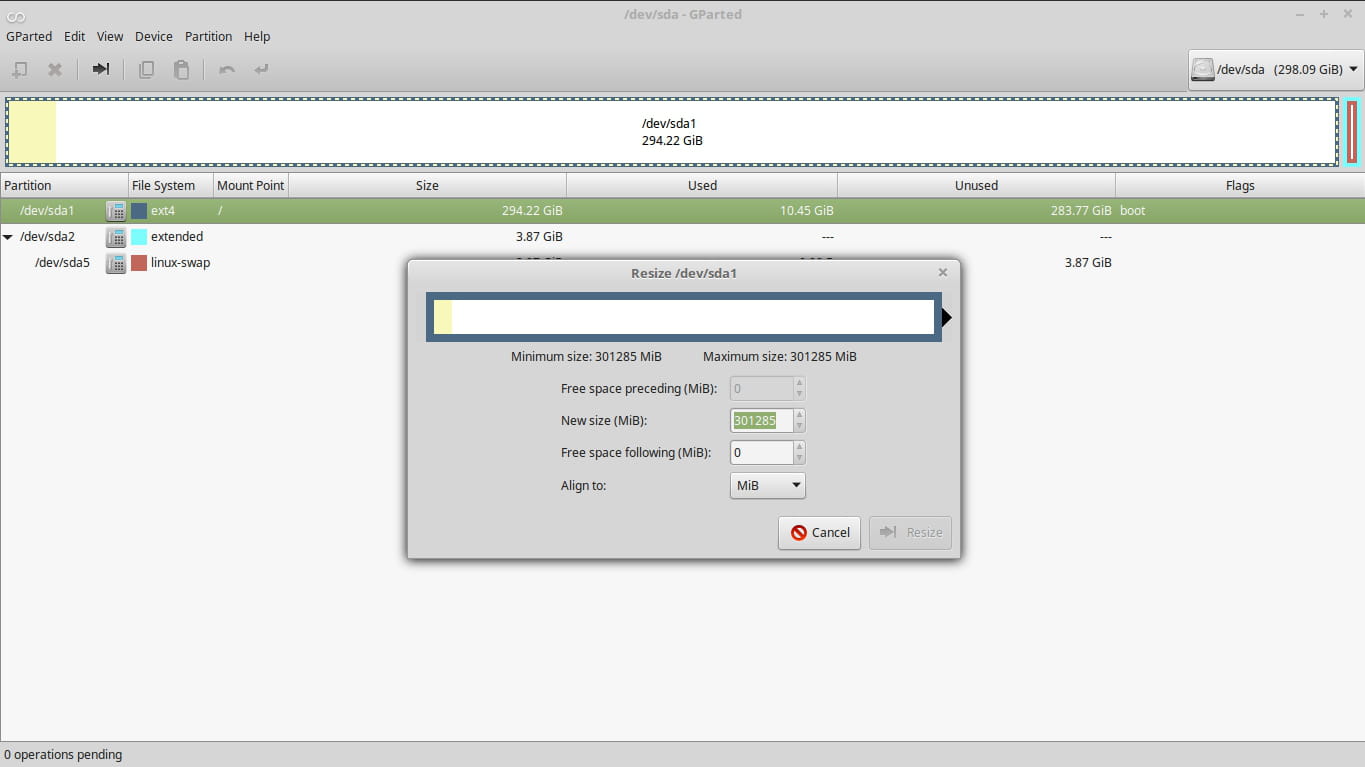Click the grayed Resize button in dialog
Viewport: 1365px width, 767px height.
(910, 532)
